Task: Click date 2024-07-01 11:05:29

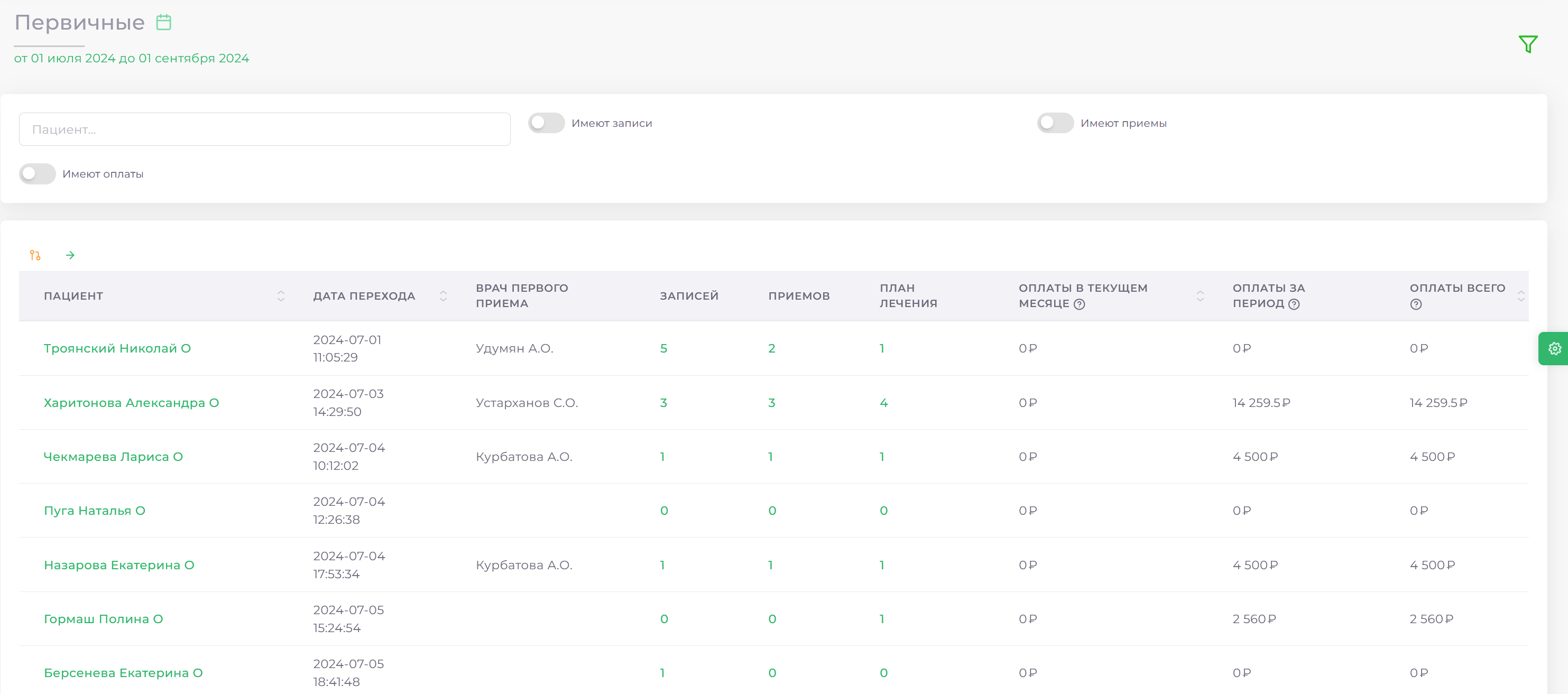Action: coord(347,348)
